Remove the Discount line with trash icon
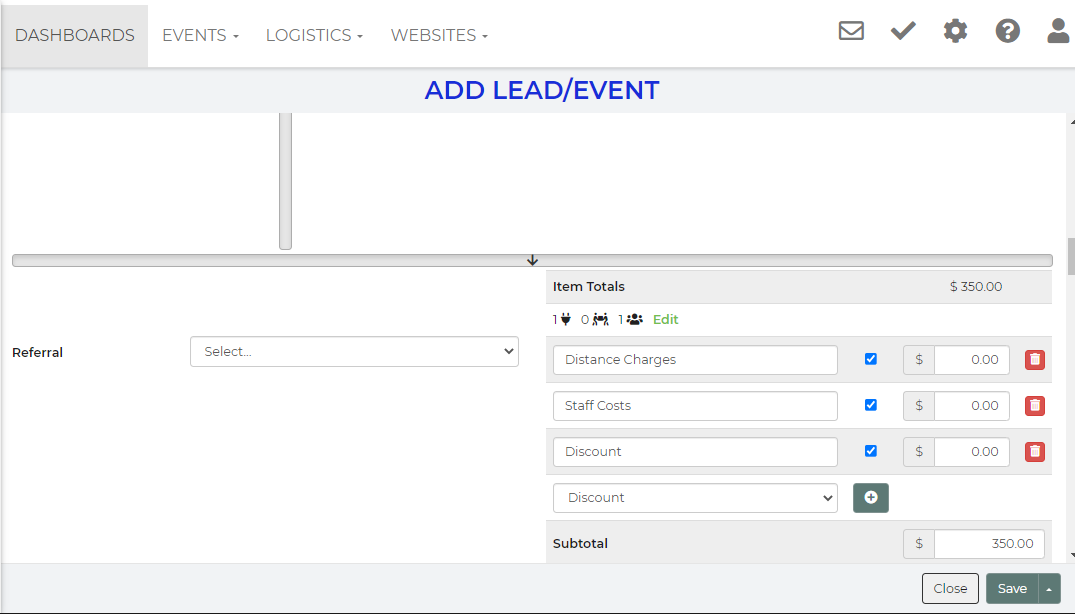Viewport: 1075px width, 614px height. pos(1035,452)
